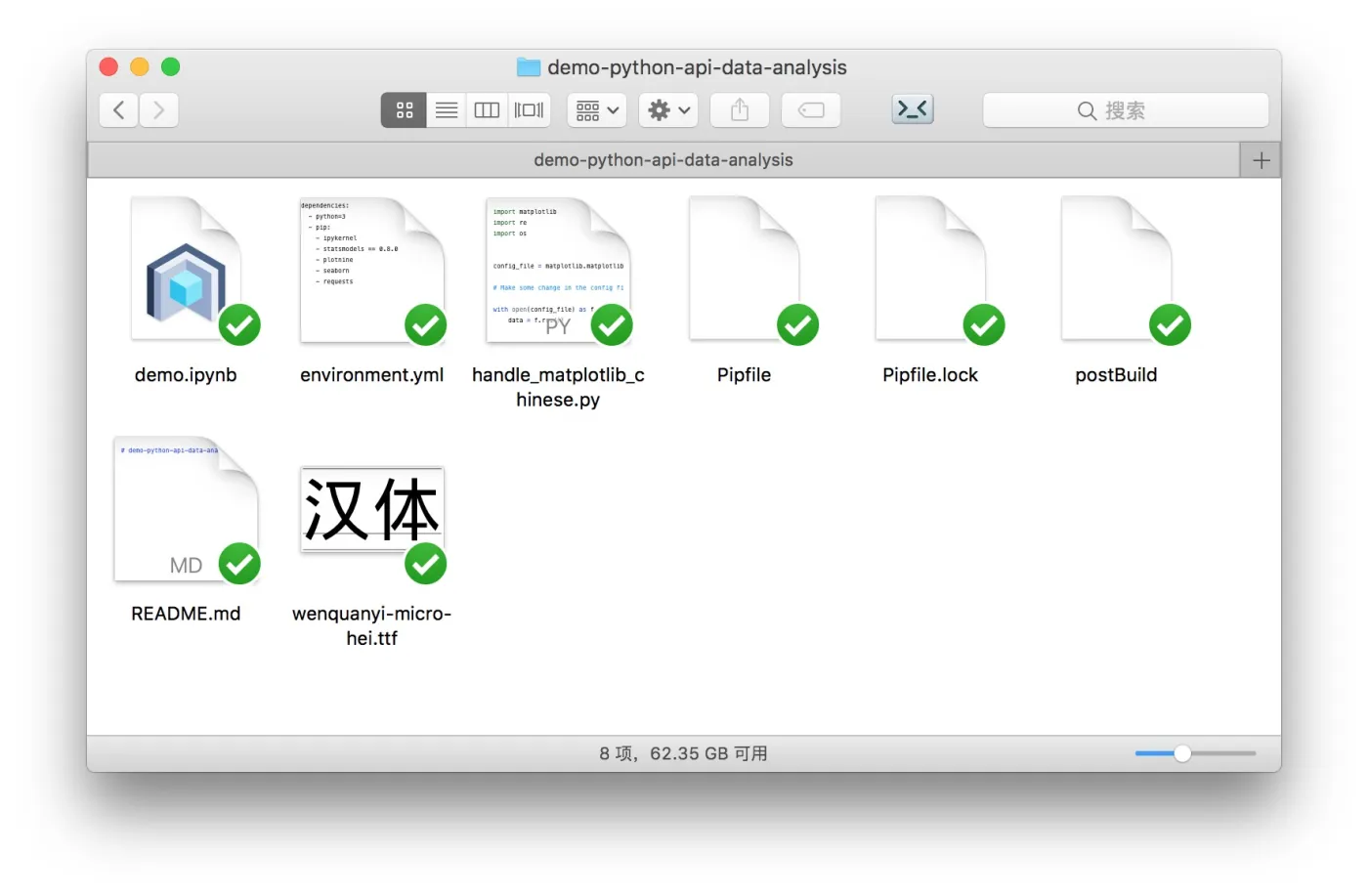Image resolution: width=1368 pixels, height=896 pixels.
Task: Switch to cover flow view
Action: pos(529,110)
